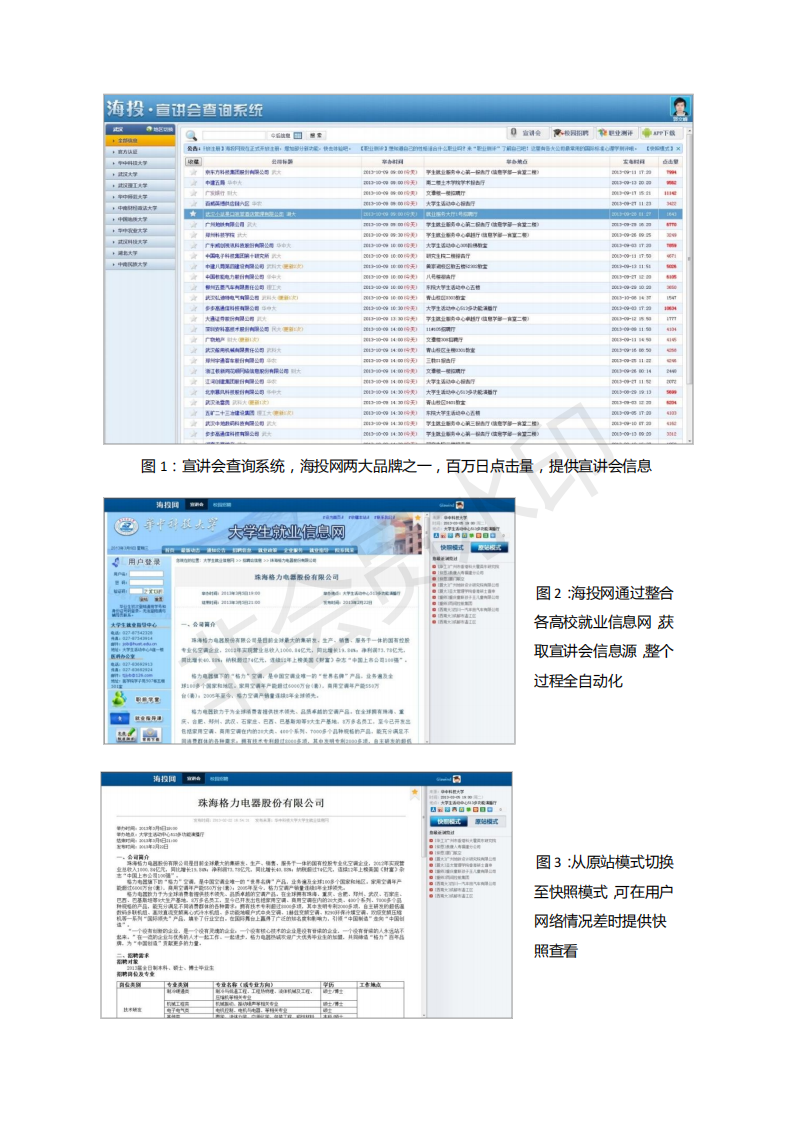Toggle the highlighted row's favorite star

(x=193, y=214)
